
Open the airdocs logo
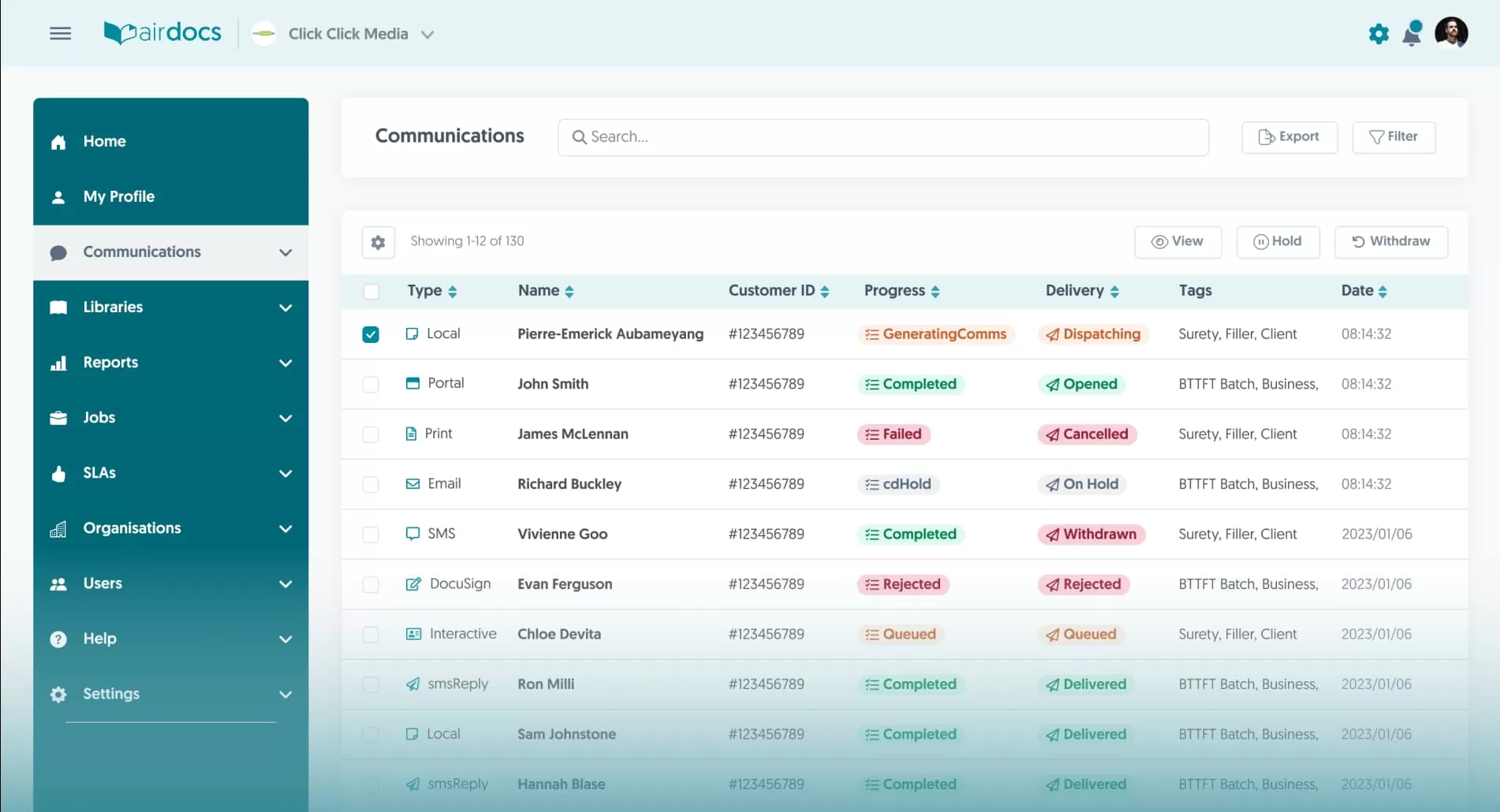coord(162,32)
